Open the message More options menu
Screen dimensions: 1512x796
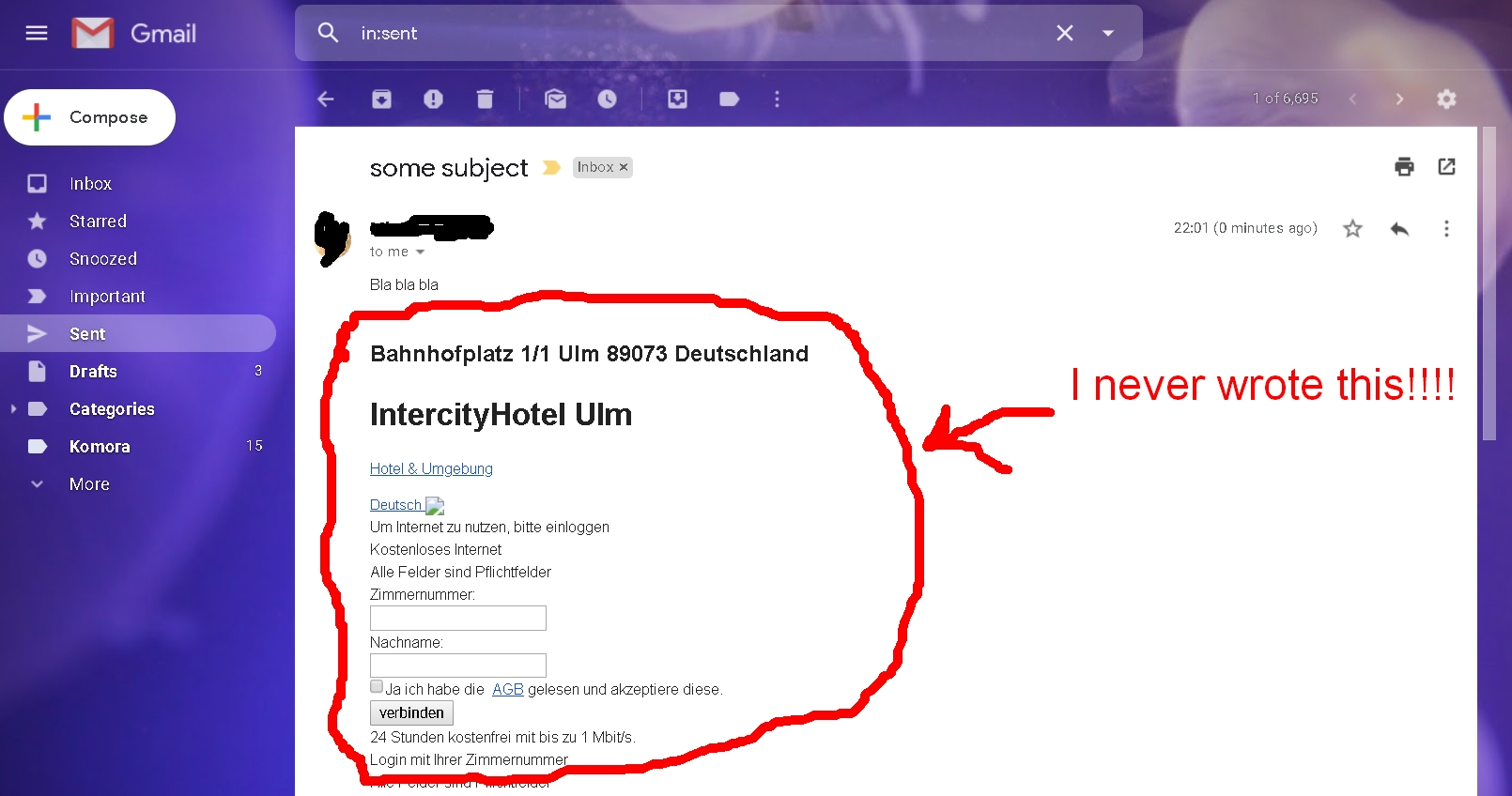(x=1446, y=228)
